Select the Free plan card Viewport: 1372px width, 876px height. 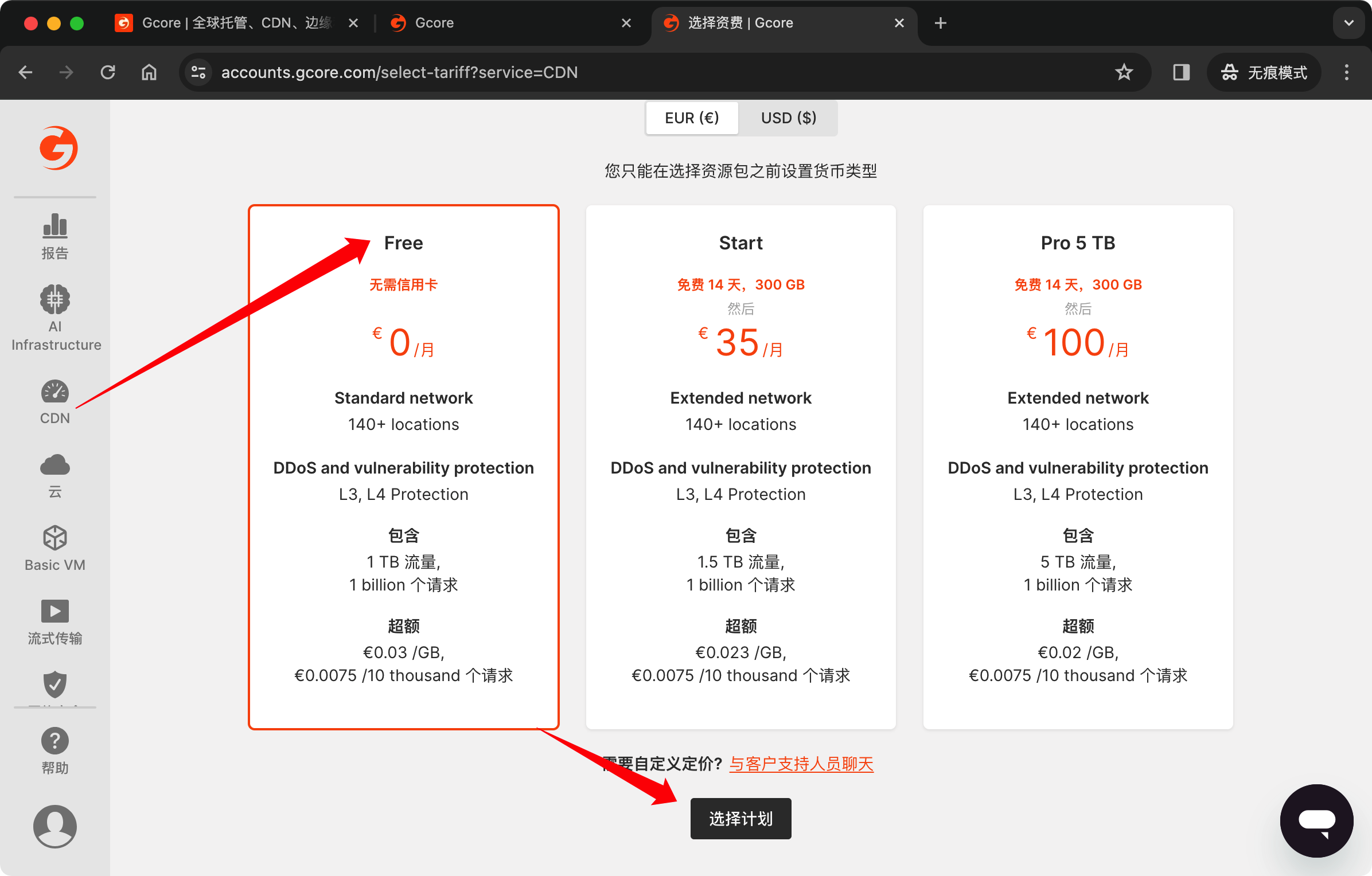point(404,467)
